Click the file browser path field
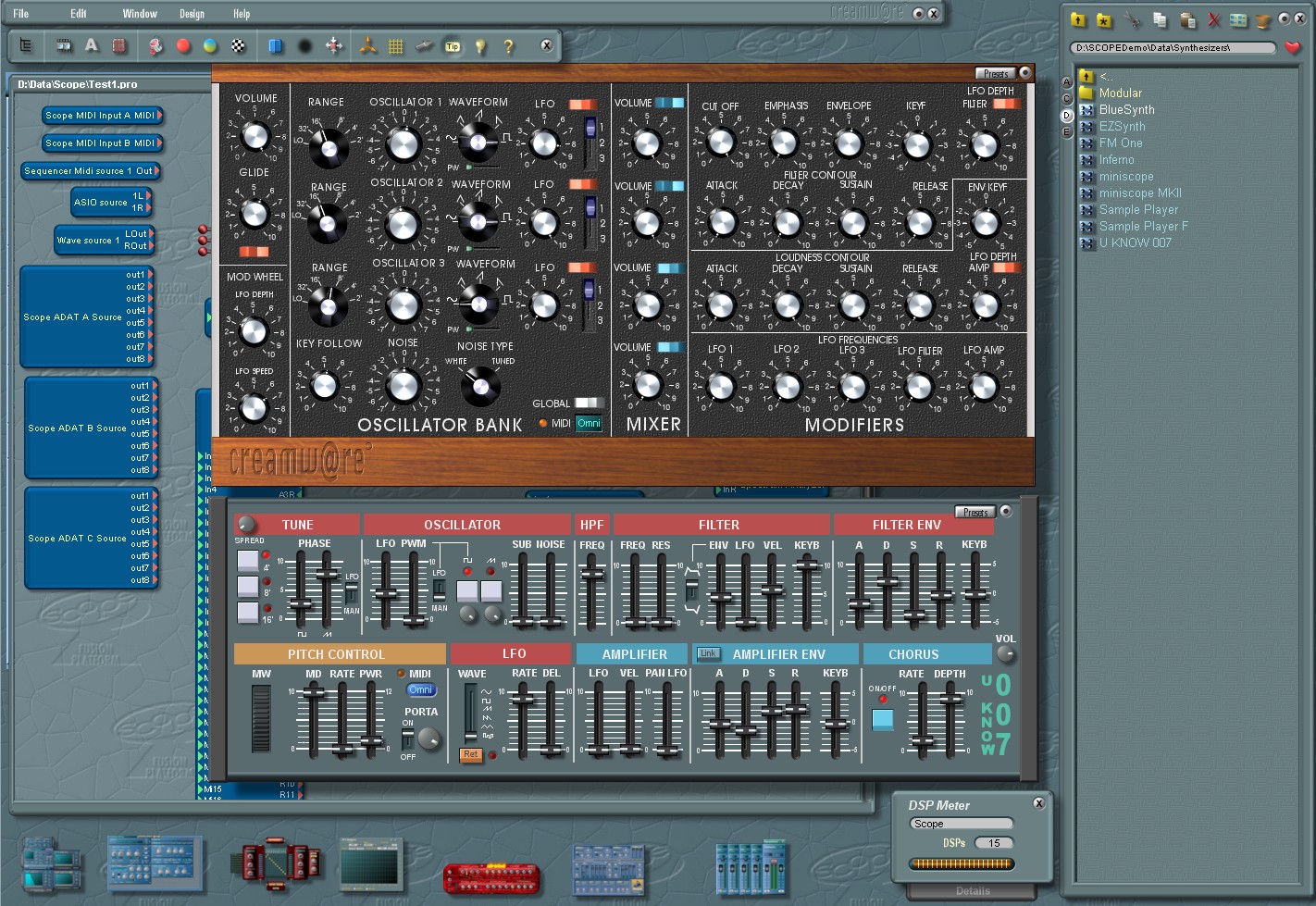Image resolution: width=1316 pixels, height=906 pixels. pyautogui.click(x=1173, y=47)
